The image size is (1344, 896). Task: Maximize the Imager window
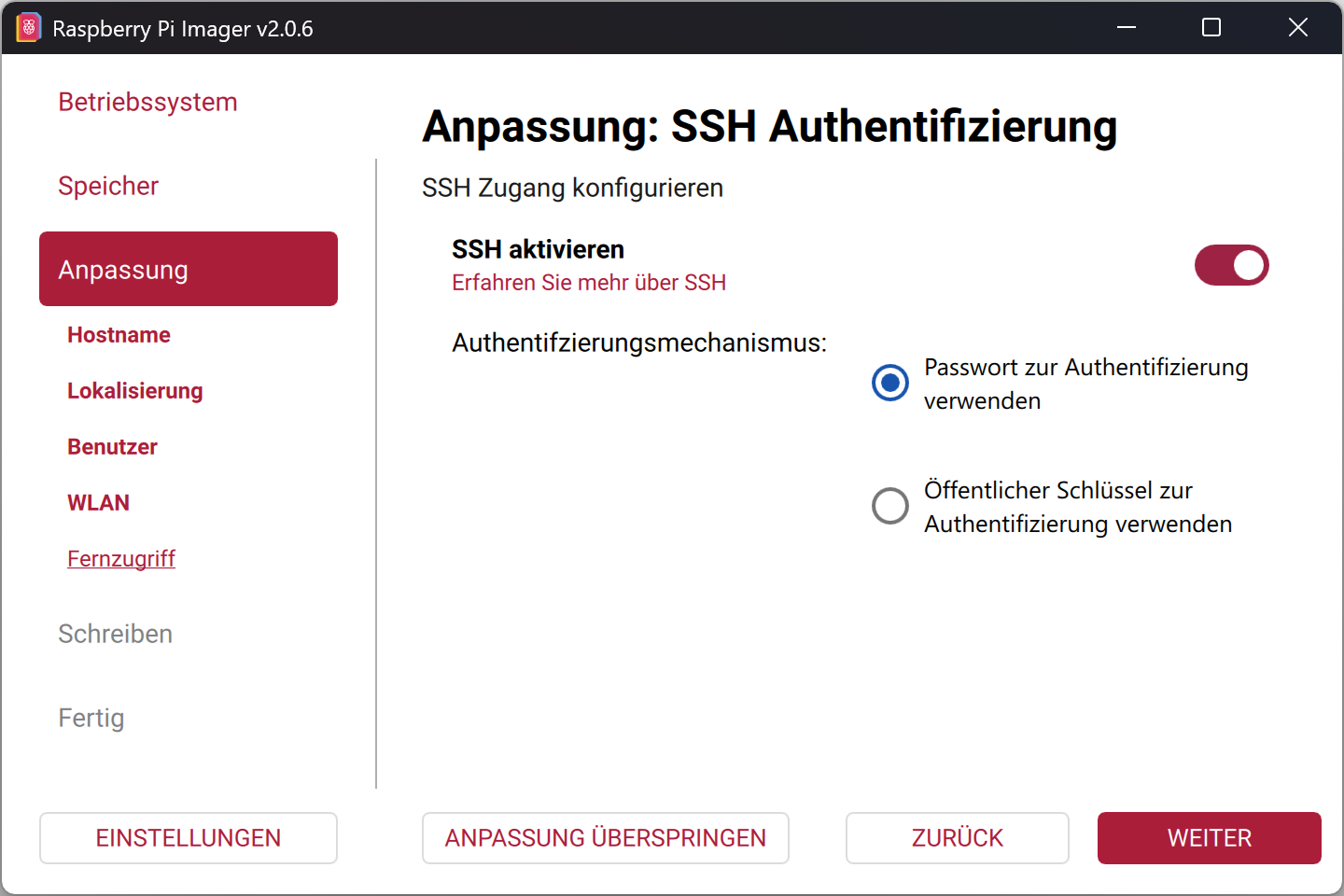(1211, 28)
